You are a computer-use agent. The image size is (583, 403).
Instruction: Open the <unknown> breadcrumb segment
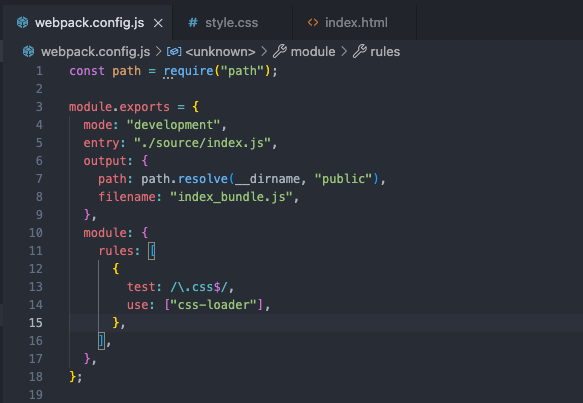[x=220, y=52]
